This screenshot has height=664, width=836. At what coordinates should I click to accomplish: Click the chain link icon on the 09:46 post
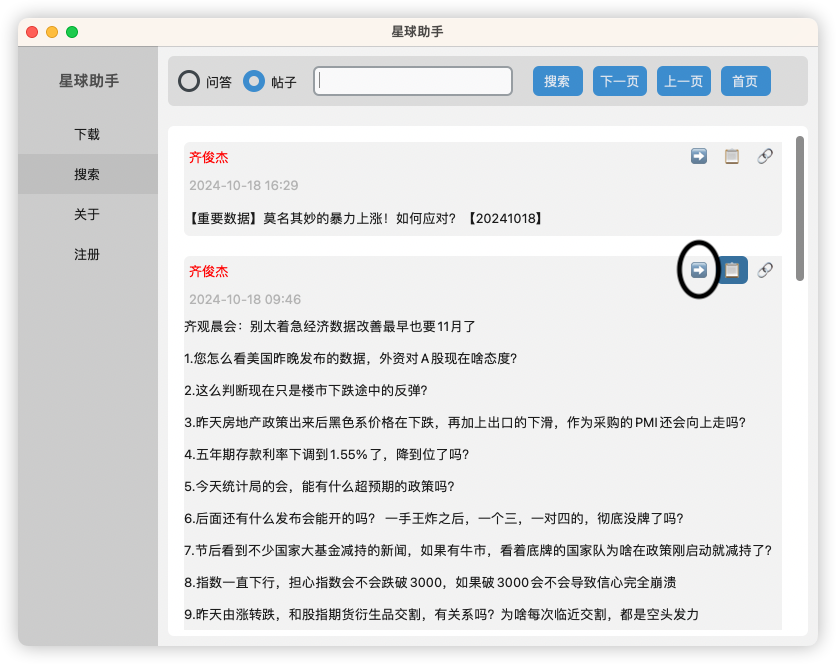point(765,270)
